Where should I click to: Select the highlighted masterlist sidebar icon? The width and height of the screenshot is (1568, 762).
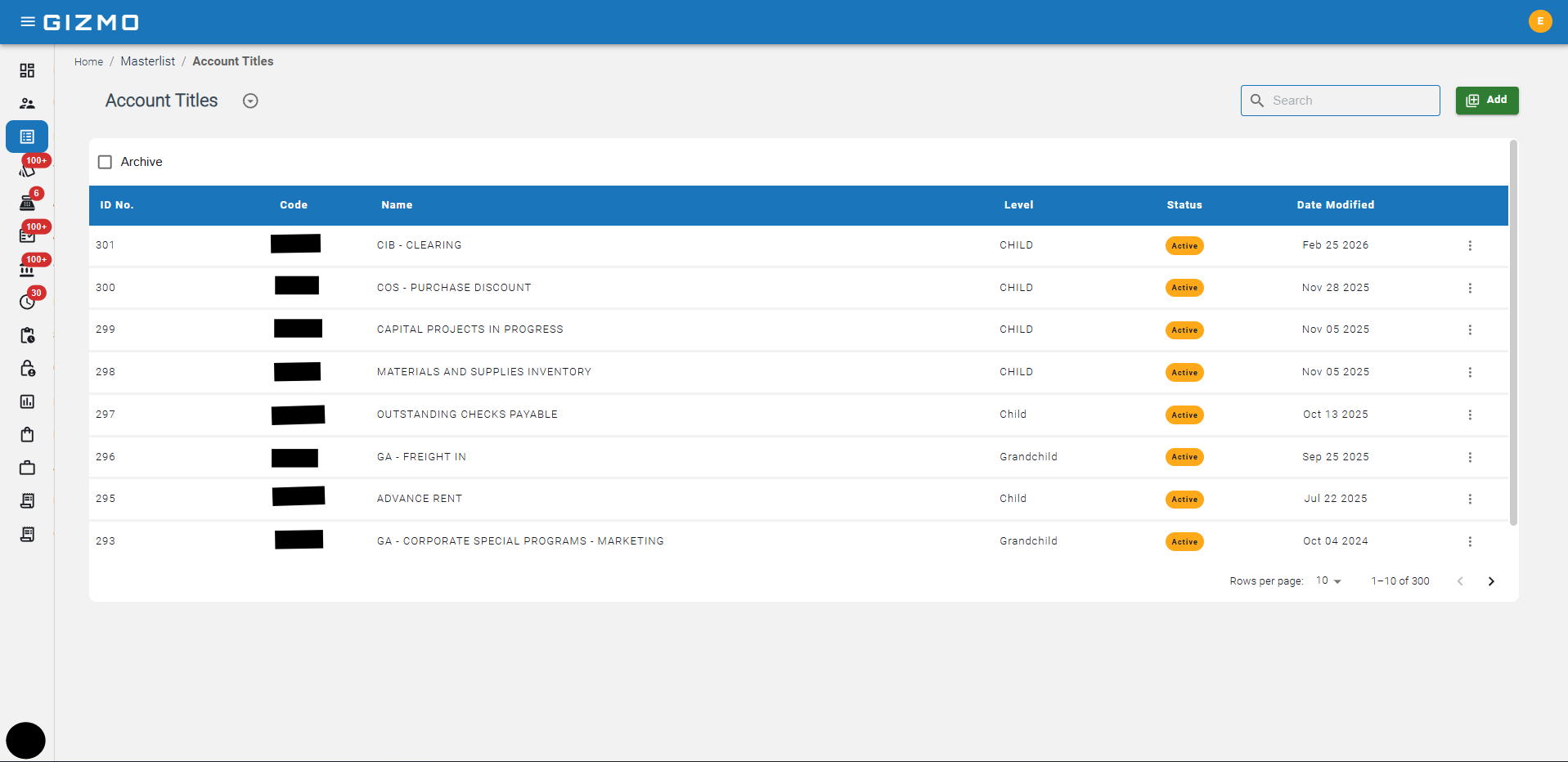click(27, 137)
